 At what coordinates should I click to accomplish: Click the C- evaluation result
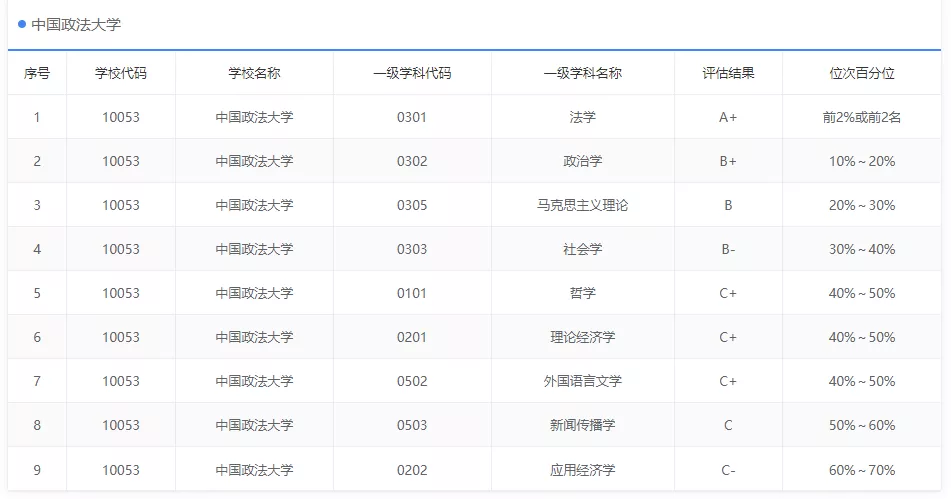[728, 470]
